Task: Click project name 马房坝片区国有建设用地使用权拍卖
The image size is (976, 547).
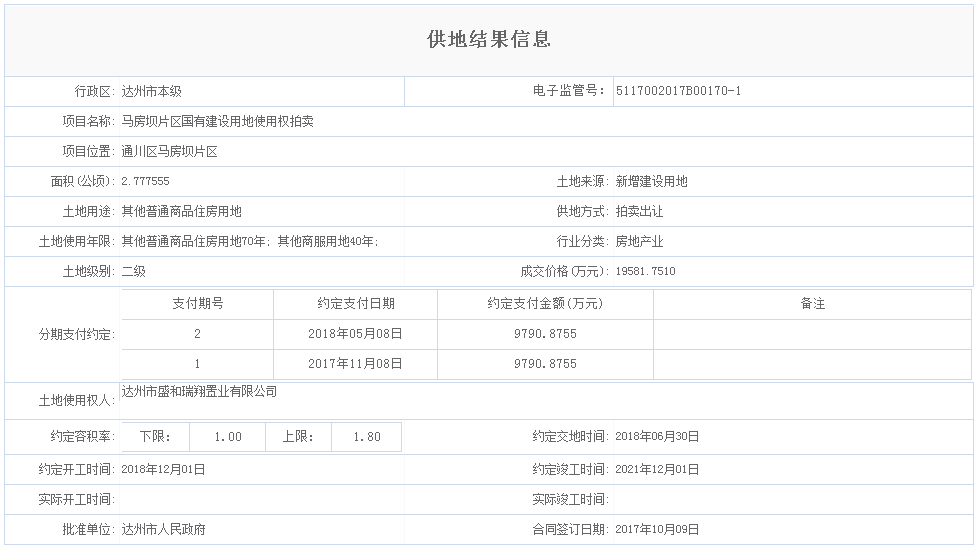Action: [x=217, y=121]
